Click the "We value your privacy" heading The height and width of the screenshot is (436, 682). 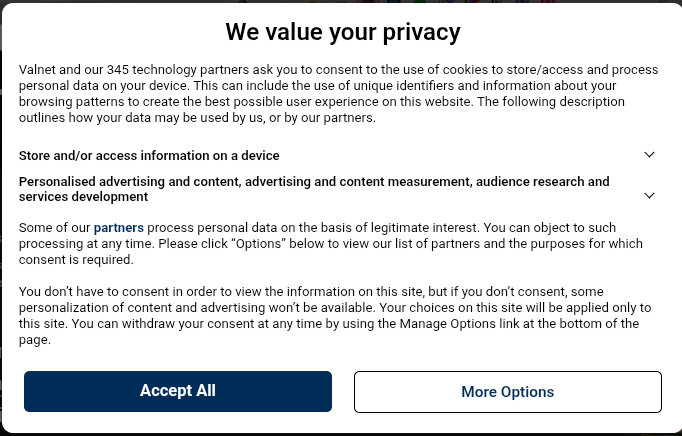coord(342,32)
